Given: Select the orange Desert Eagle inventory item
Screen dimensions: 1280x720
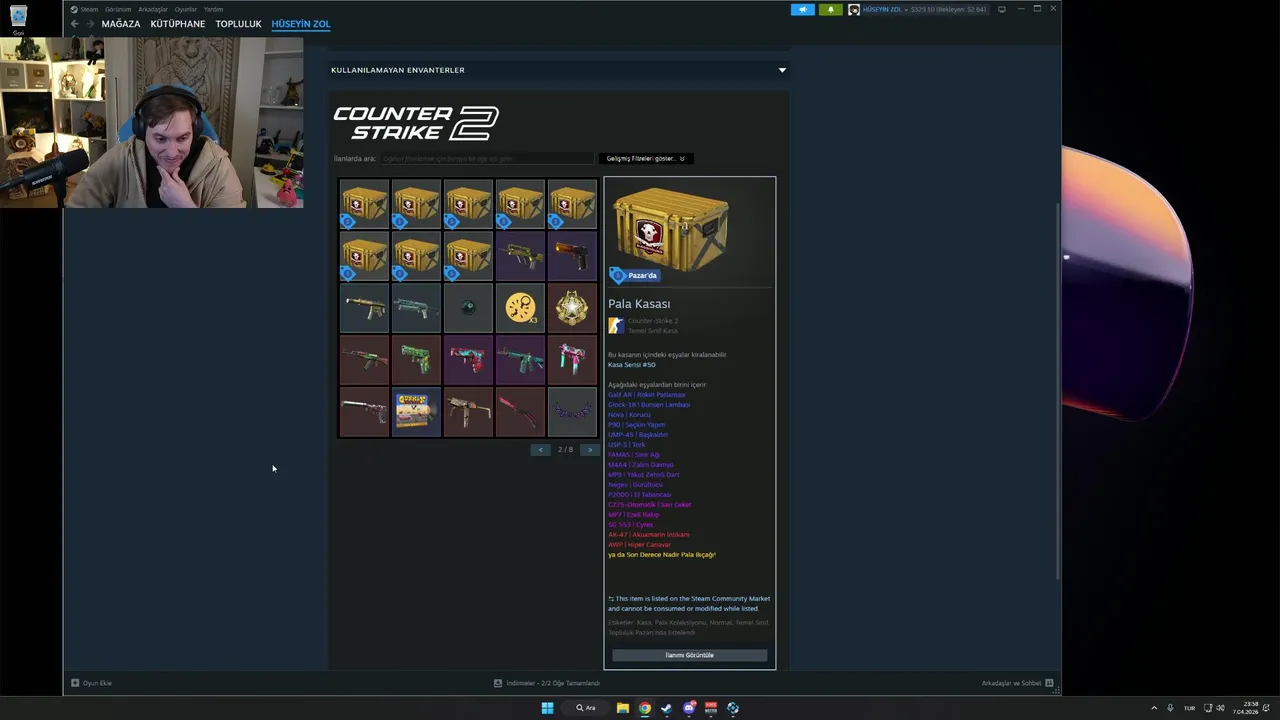Looking at the screenshot, I should 572,256.
